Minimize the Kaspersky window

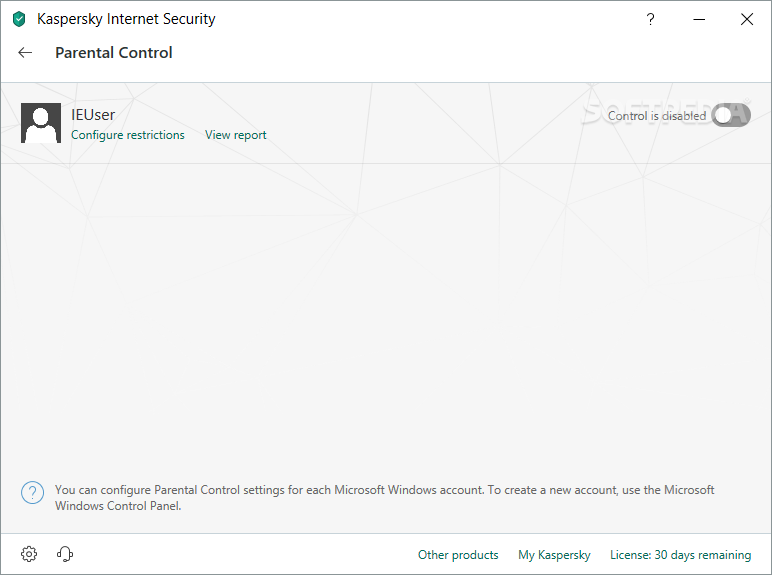(699, 19)
